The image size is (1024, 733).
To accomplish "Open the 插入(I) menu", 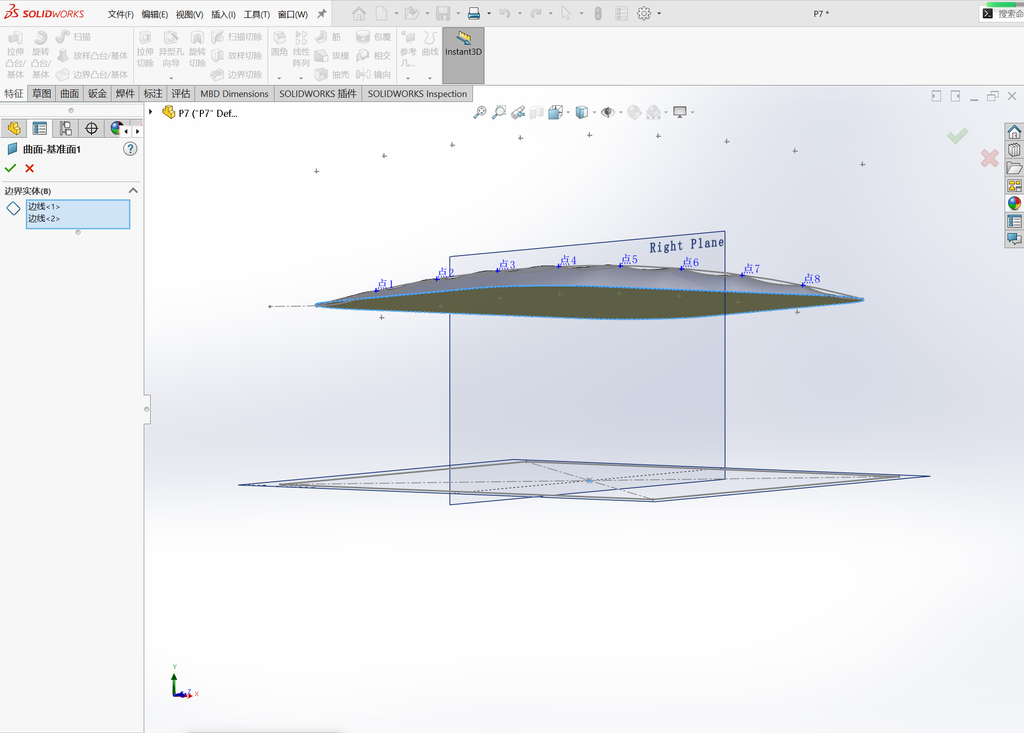I will click(223, 14).
